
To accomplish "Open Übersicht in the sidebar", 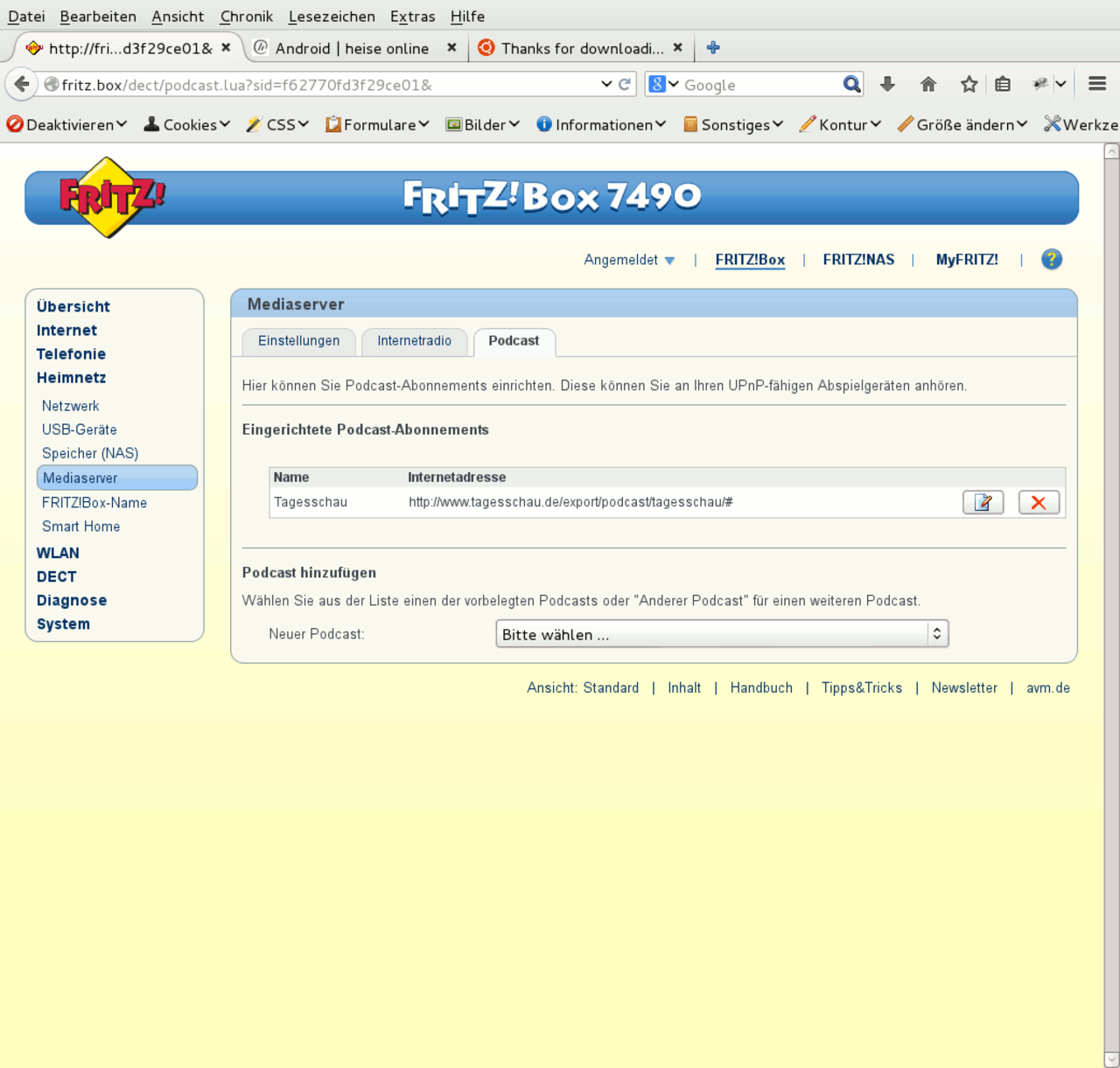I will (73, 307).
